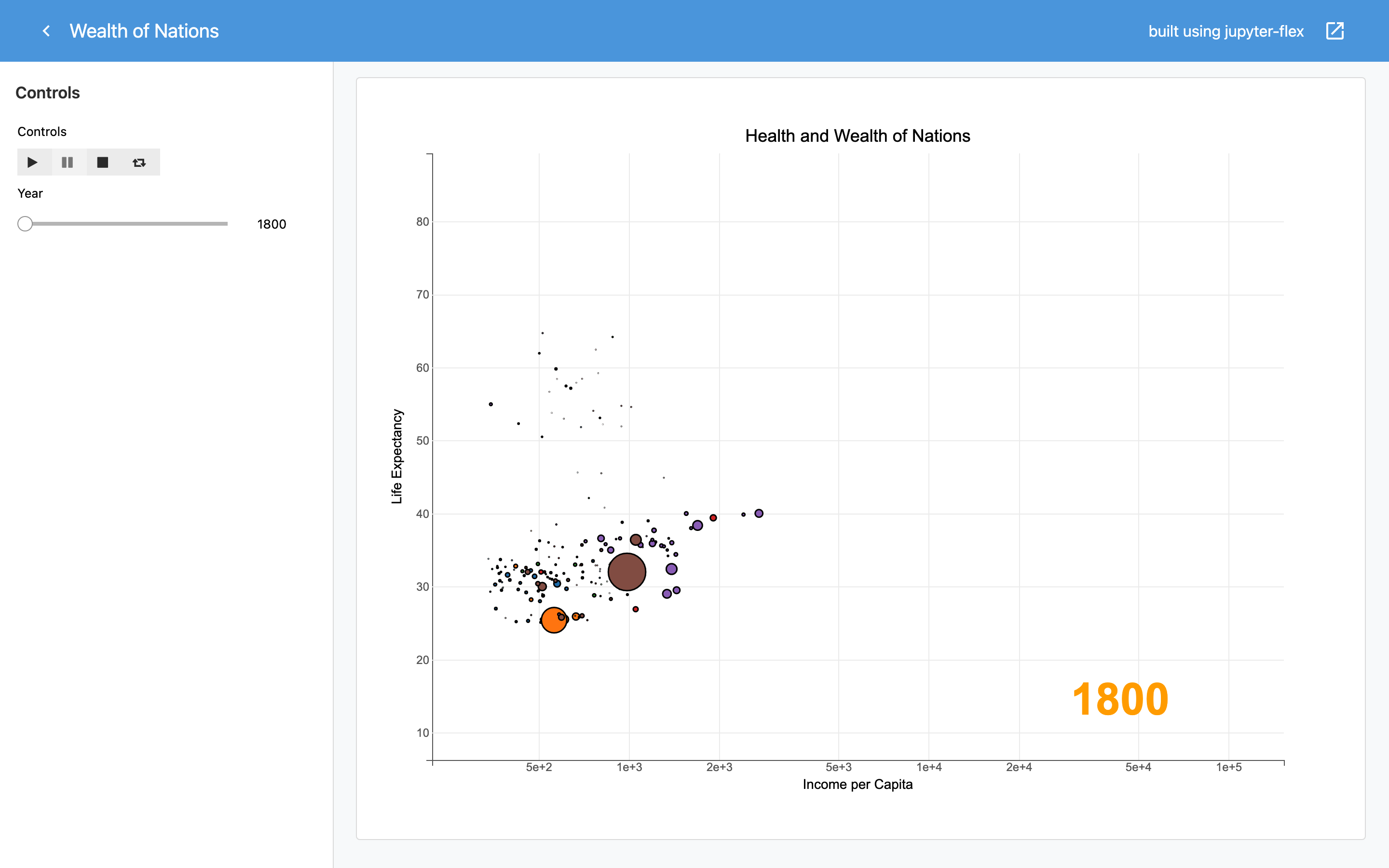Toggle the repeat loop button
This screenshot has width=1389, height=868.
tap(139, 163)
